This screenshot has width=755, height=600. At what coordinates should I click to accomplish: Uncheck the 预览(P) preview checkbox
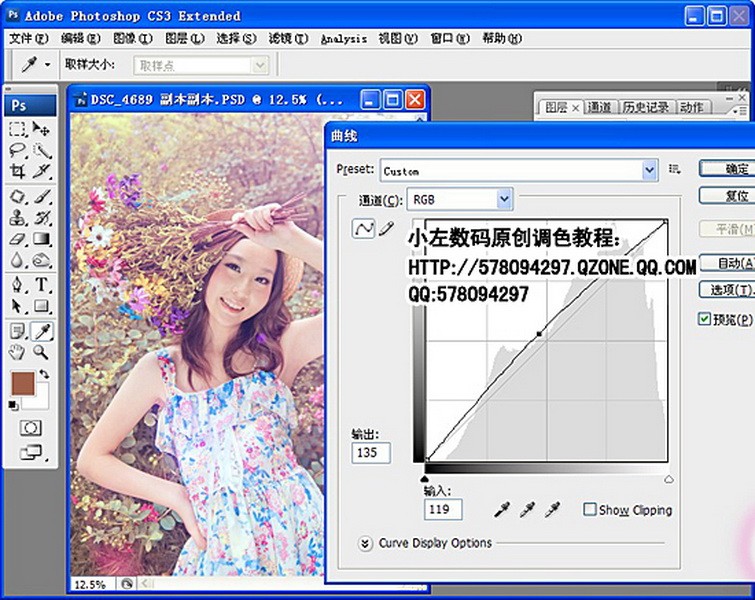[704, 319]
